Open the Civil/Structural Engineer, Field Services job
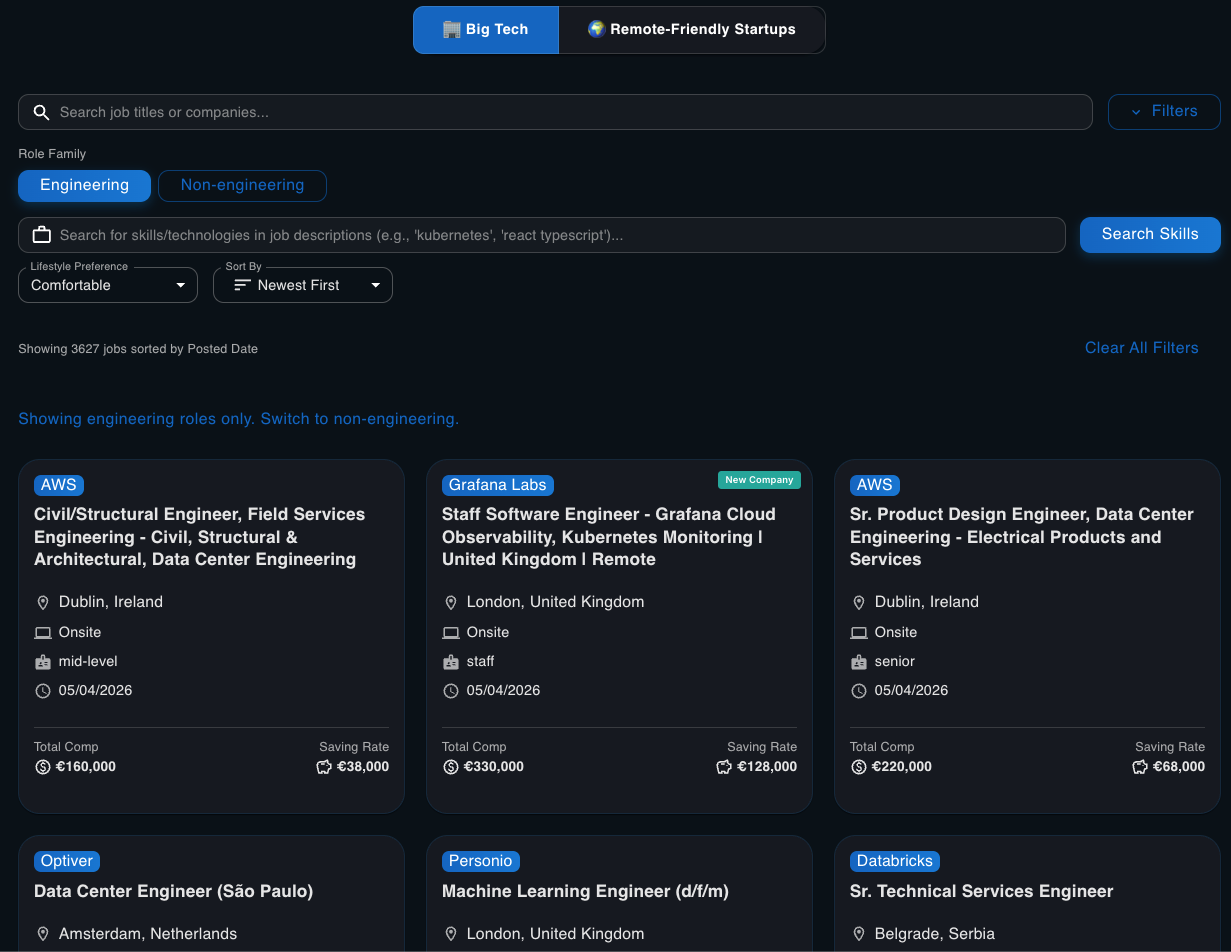 pyautogui.click(x=200, y=537)
